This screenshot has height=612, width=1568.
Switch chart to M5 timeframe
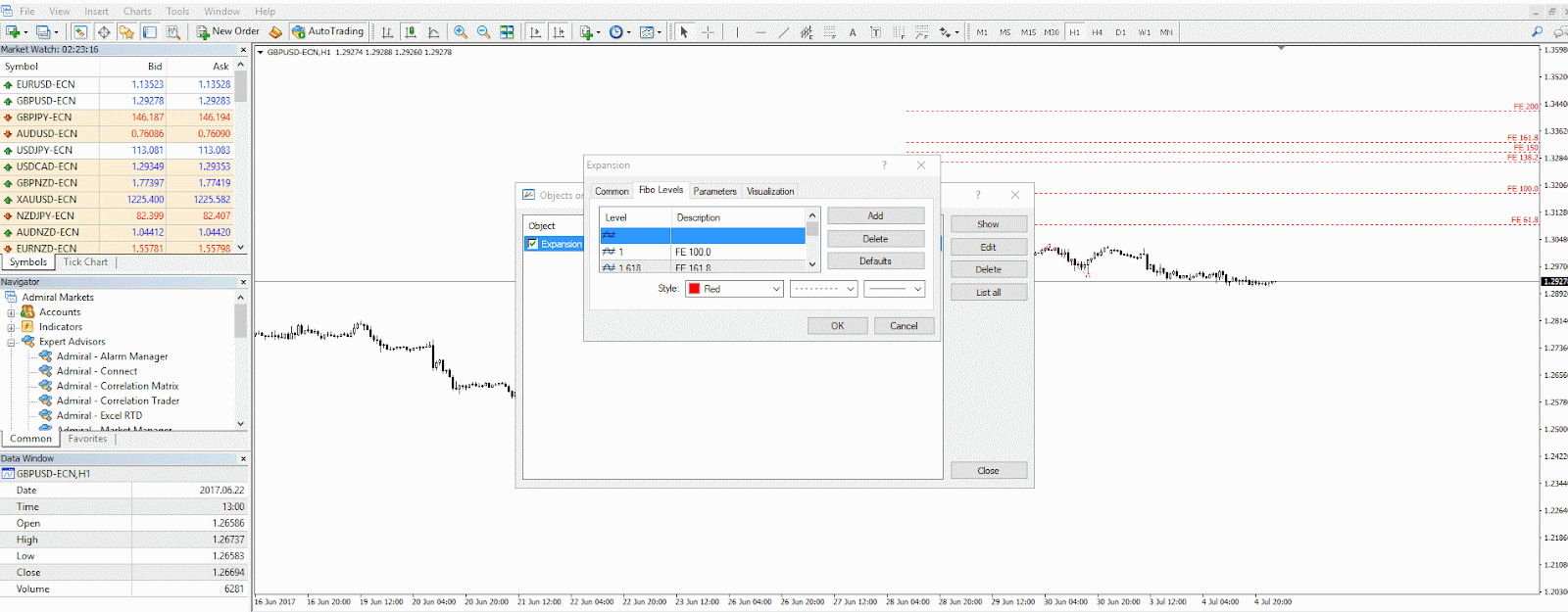tap(1004, 32)
